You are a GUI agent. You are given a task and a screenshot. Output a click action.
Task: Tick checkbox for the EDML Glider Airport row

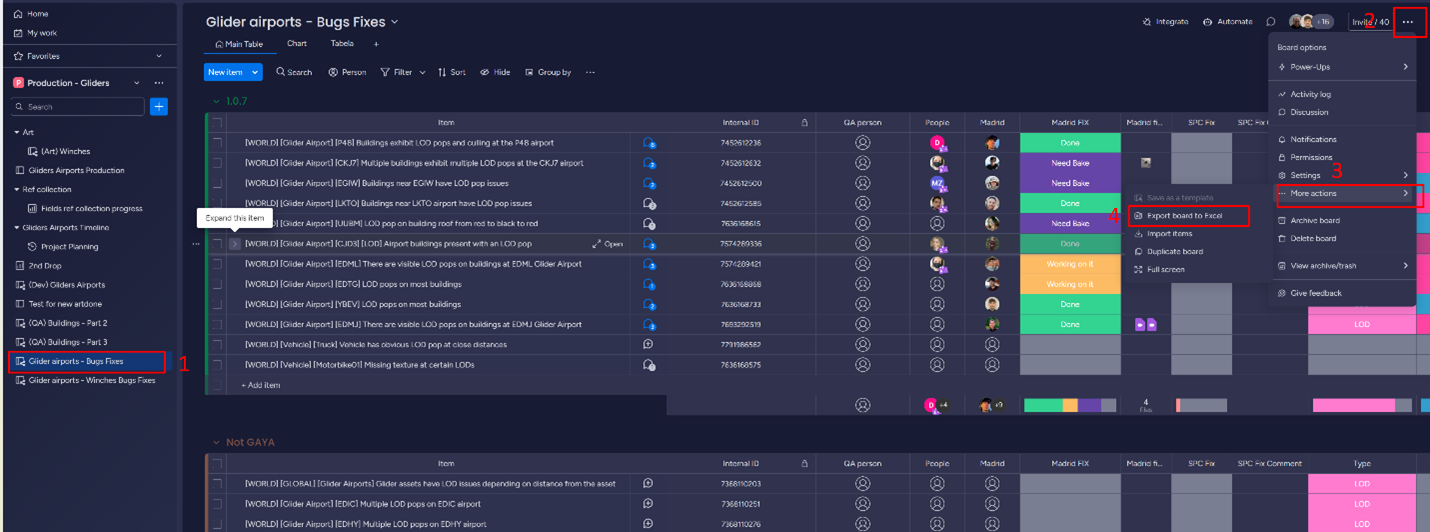point(217,264)
